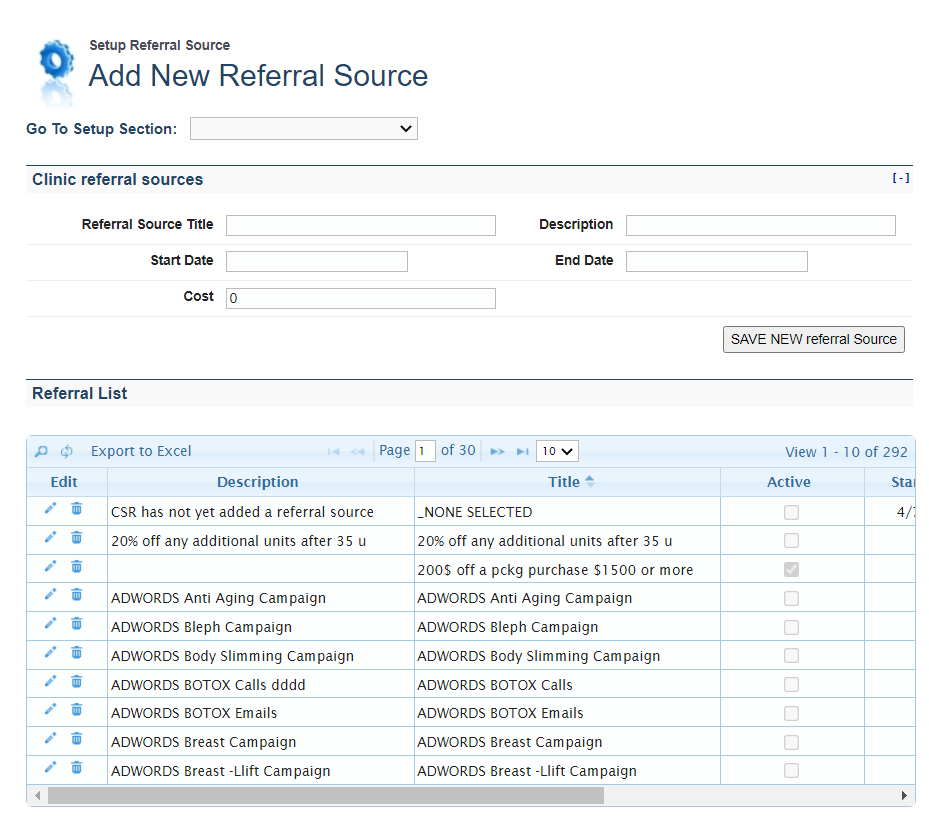The height and width of the screenshot is (818, 929).
Task: Sort the list by Title column header
Action: (564, 482)
